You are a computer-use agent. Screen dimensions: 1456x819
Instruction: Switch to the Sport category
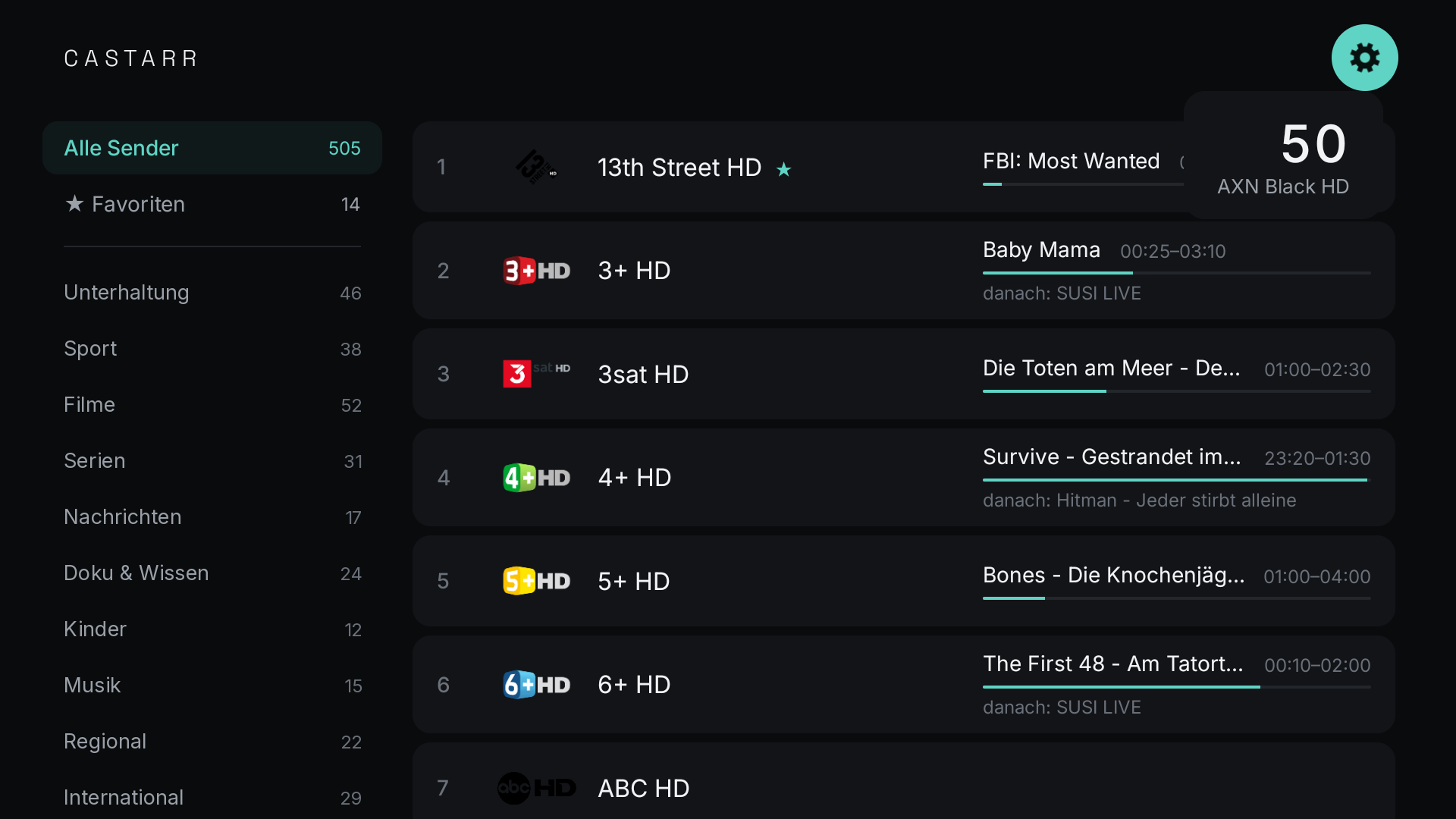(212, 349)
